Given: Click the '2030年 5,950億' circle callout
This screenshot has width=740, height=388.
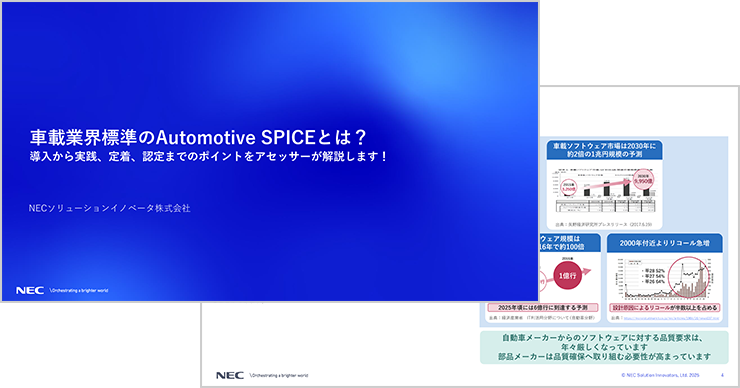Looking at the screenshot, I should point(643,180).
